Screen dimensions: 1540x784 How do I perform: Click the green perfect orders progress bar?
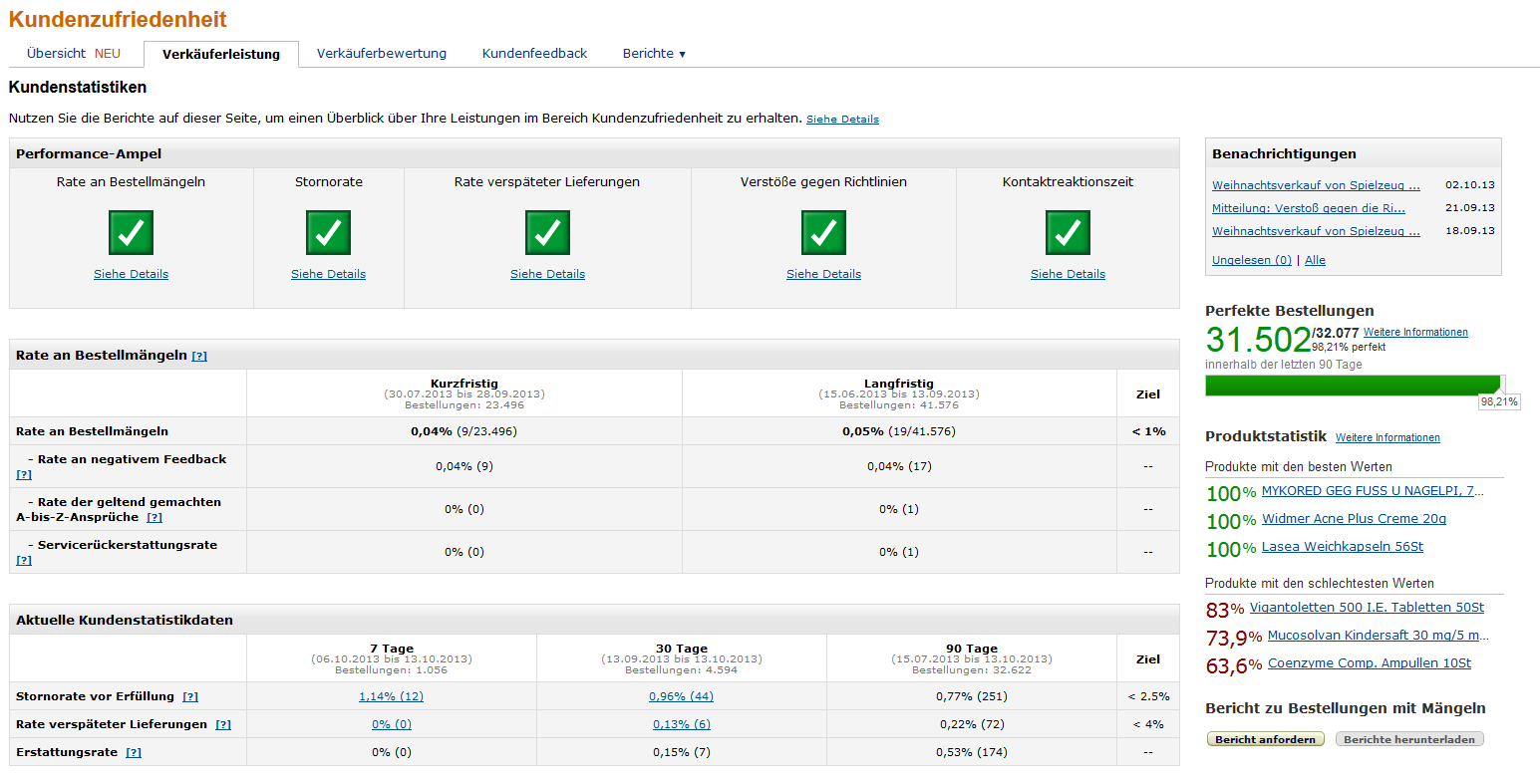click(x=1353, y=386)
